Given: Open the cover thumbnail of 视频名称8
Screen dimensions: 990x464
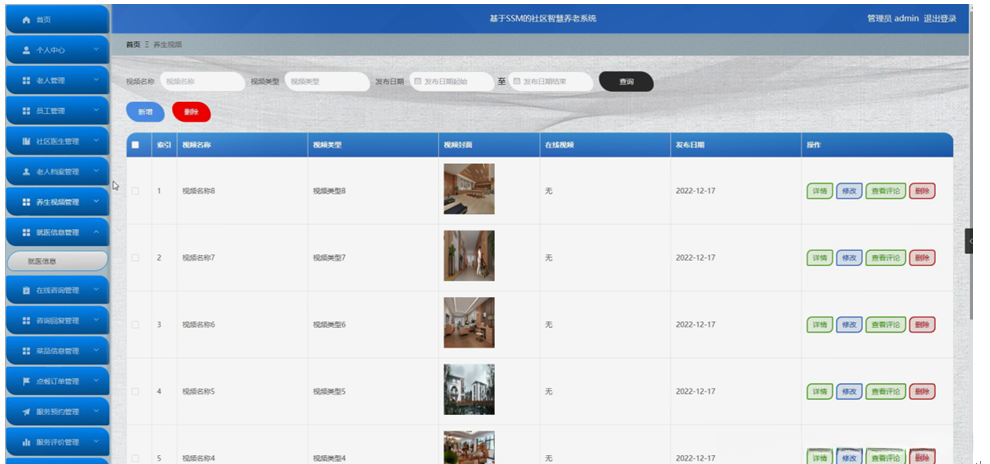Looking at the screenshot, I should (469, 189).
